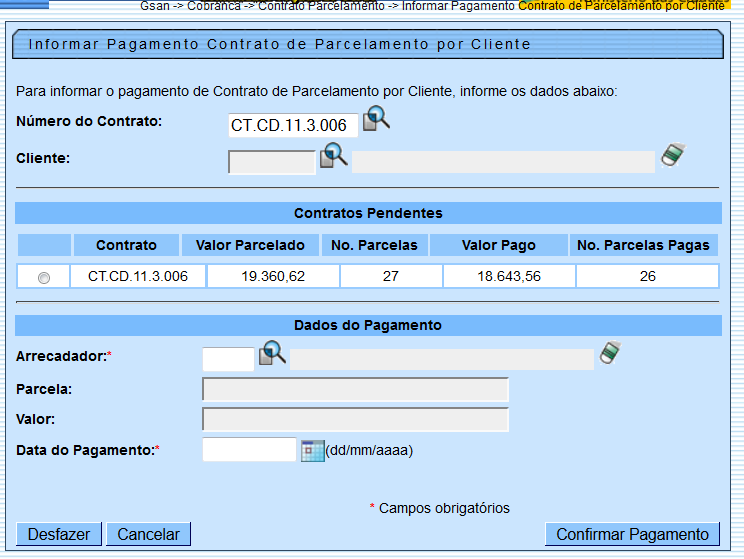Click the Valor field
Screen dimensions: 744x559
(x=355, y=419)
